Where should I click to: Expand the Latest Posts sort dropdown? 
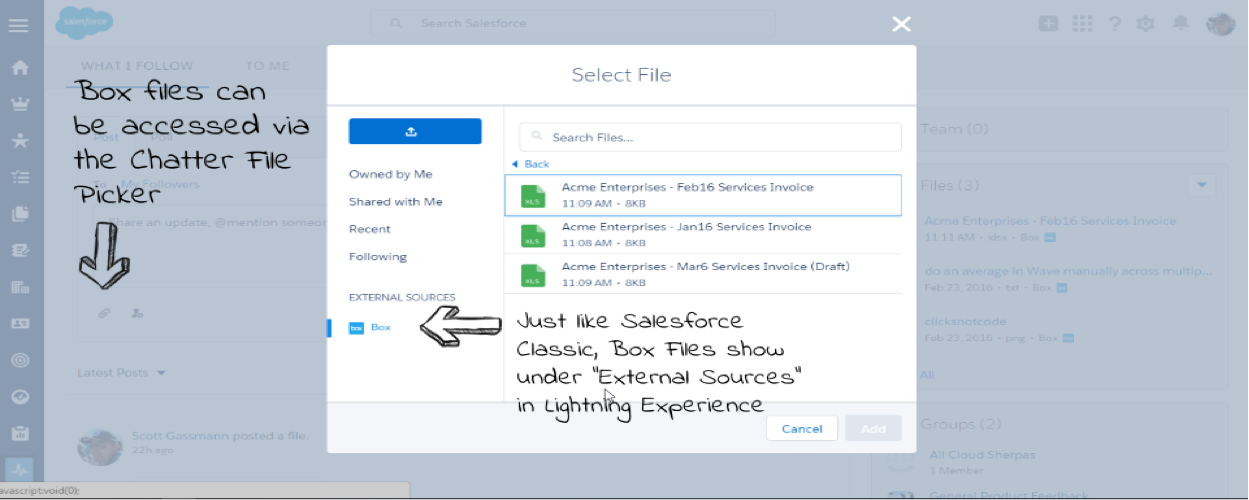[x=160, y=373]
